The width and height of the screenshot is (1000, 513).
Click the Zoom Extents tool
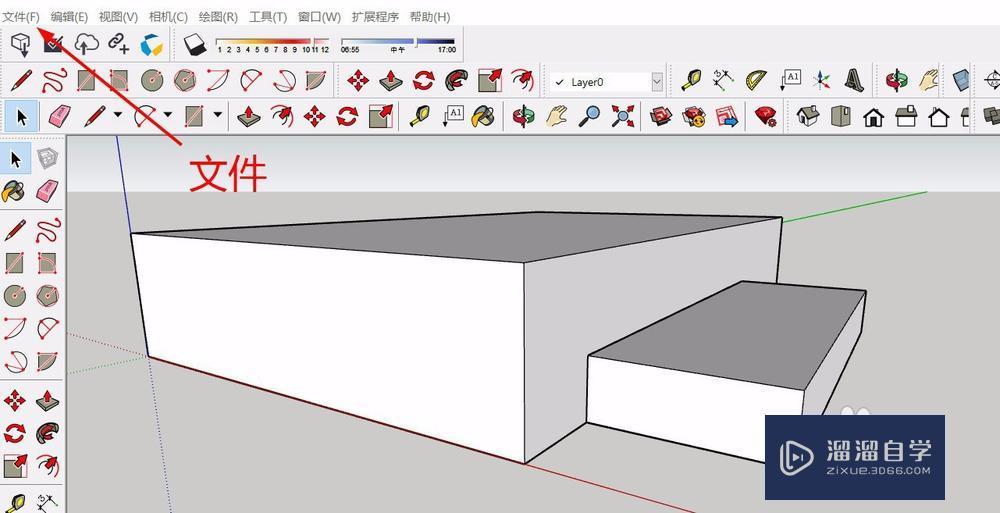click(622, 117)
